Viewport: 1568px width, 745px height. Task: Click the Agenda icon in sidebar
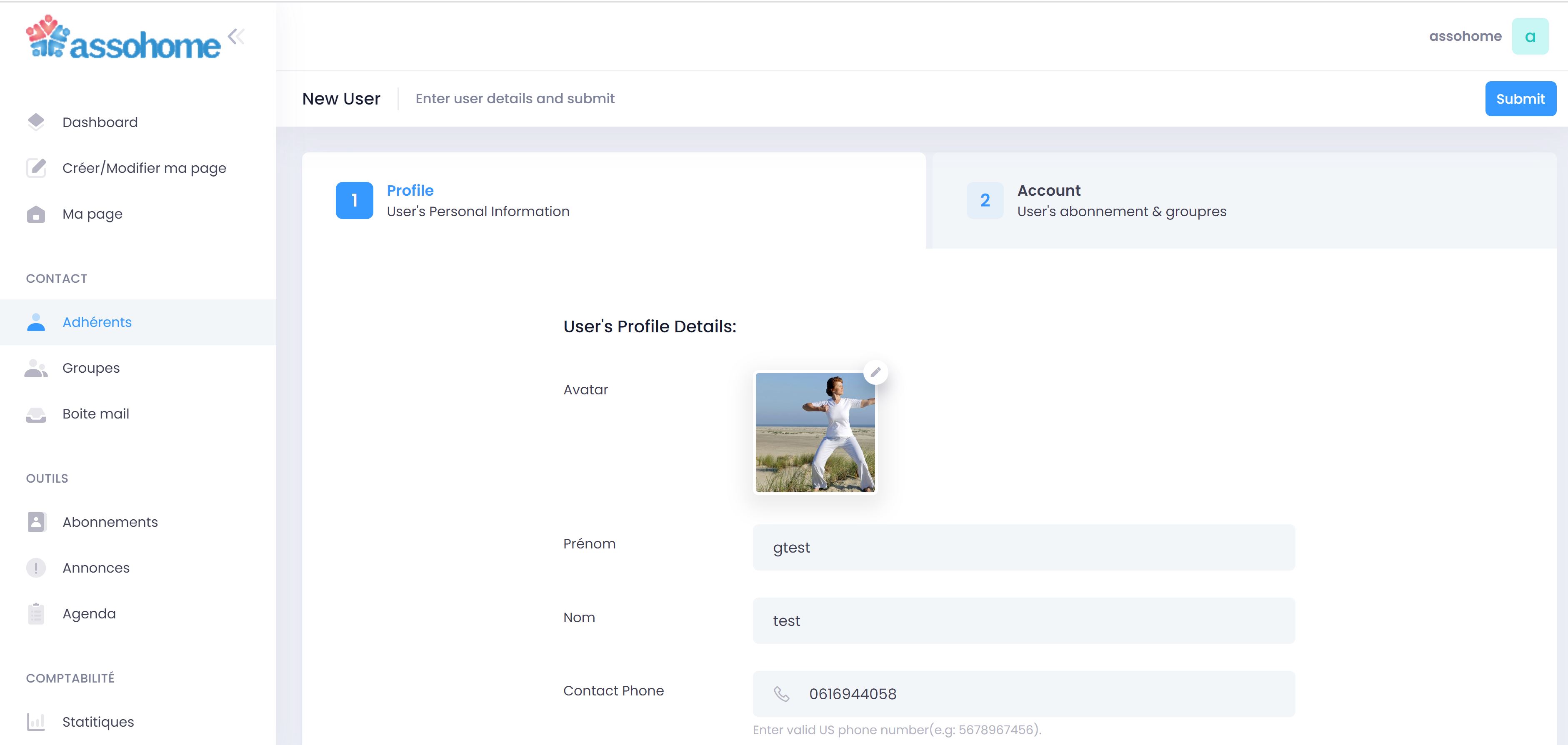36,613
